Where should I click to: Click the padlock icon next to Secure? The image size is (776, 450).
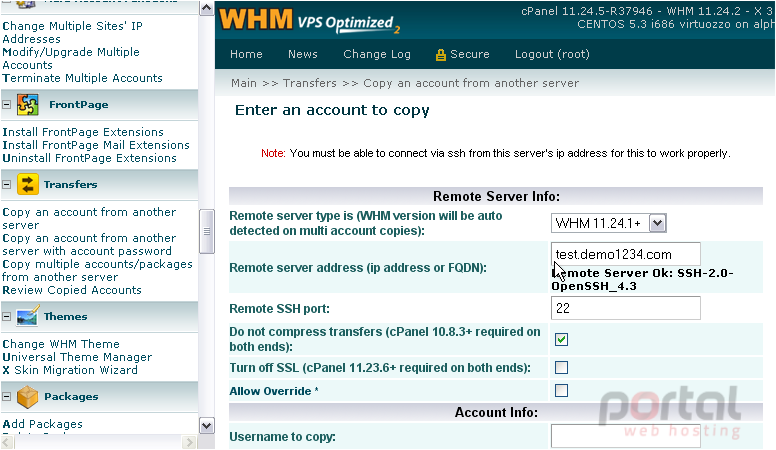(x=440, y=55)
